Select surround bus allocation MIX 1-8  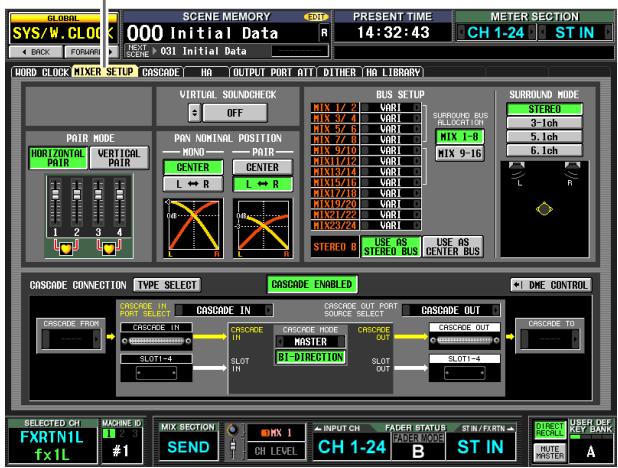460,137
